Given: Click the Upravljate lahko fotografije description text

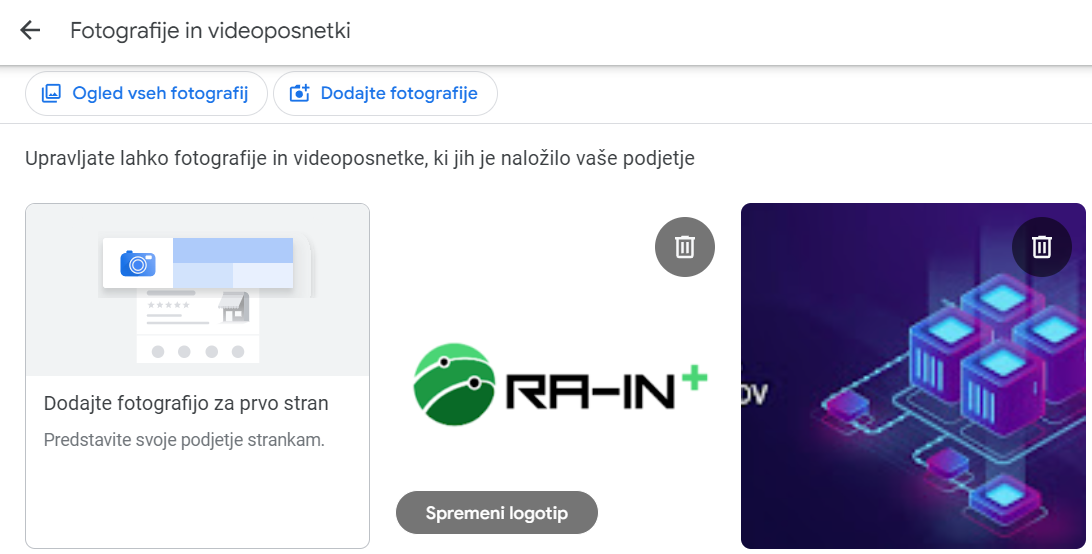Looking at the screenshot, I should tap(360, 158).
